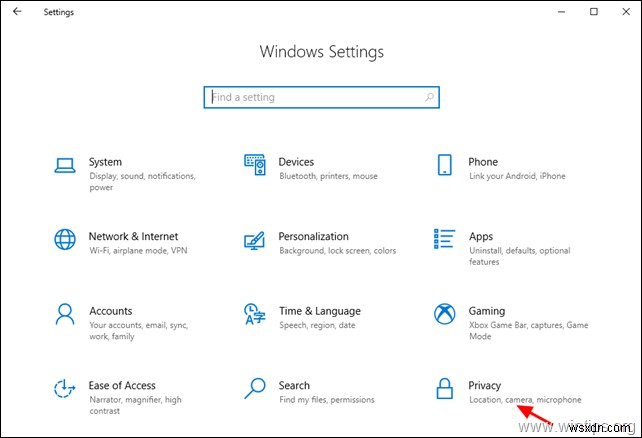Open the Time & Language icon
The width and height of the screenshot is (642, 438).
click(254, 314)
